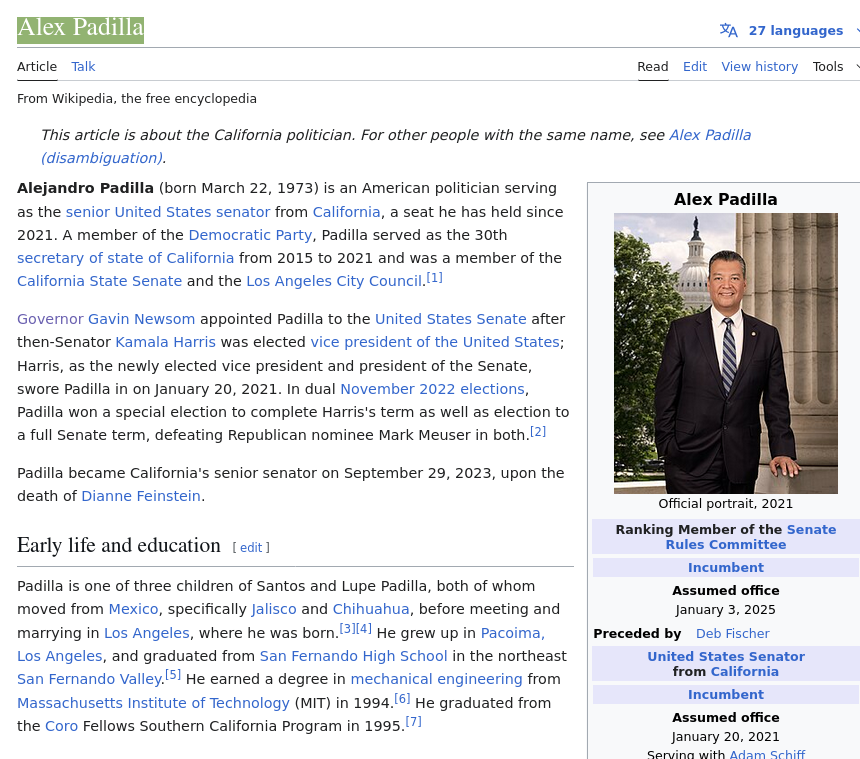Jump to citation [3]
The height and width of the screenshot is (759, 860).
[x=347, y=628]
